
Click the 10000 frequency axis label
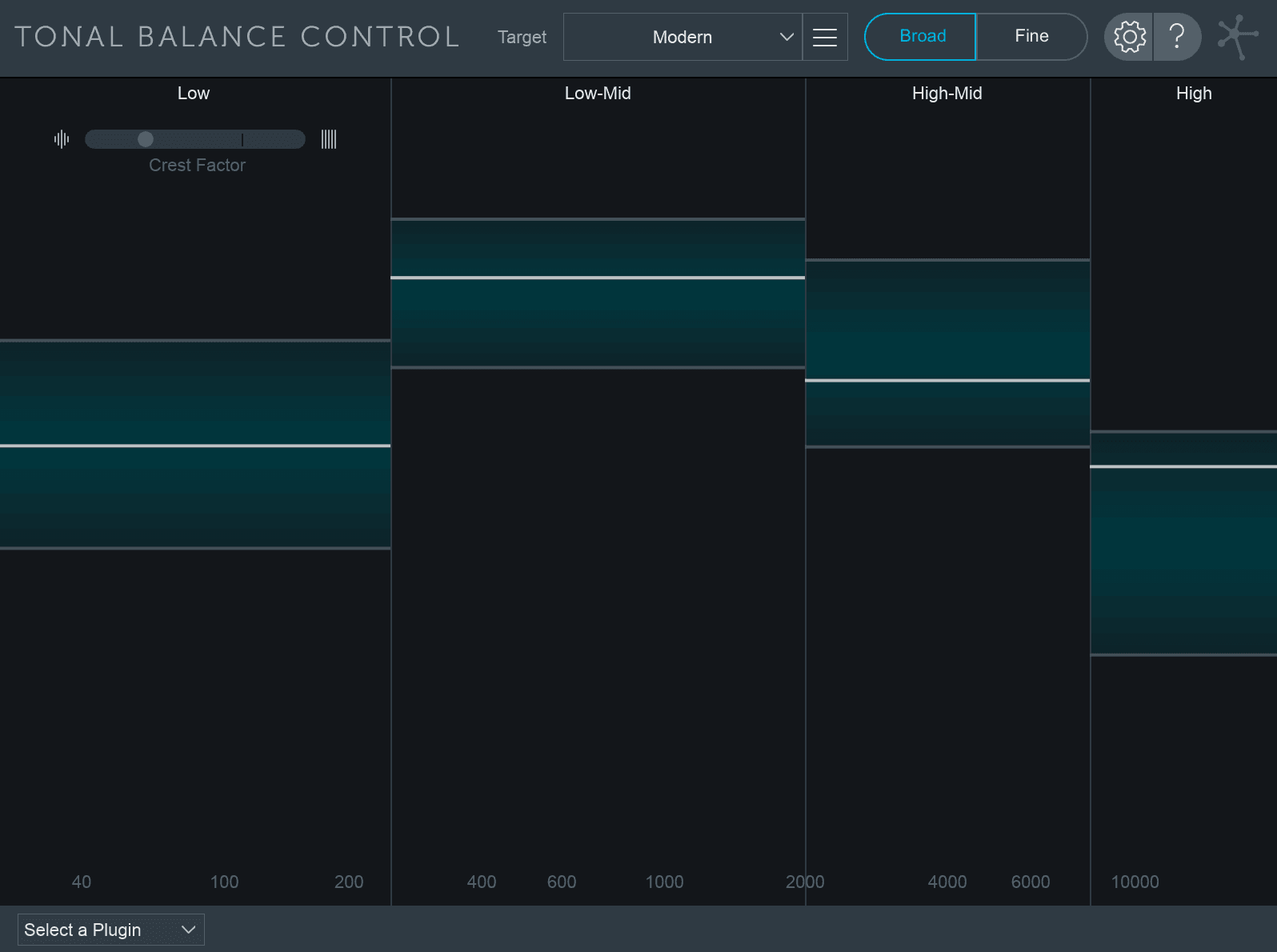pos(1135,882)
